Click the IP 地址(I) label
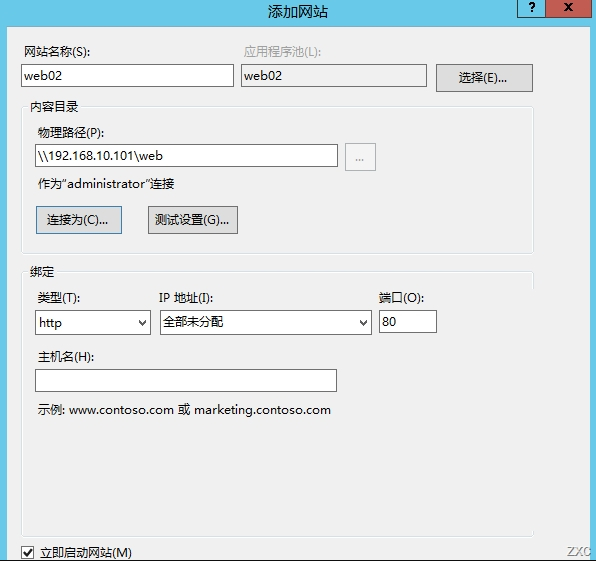596x561 pixels. pos(186,298)
